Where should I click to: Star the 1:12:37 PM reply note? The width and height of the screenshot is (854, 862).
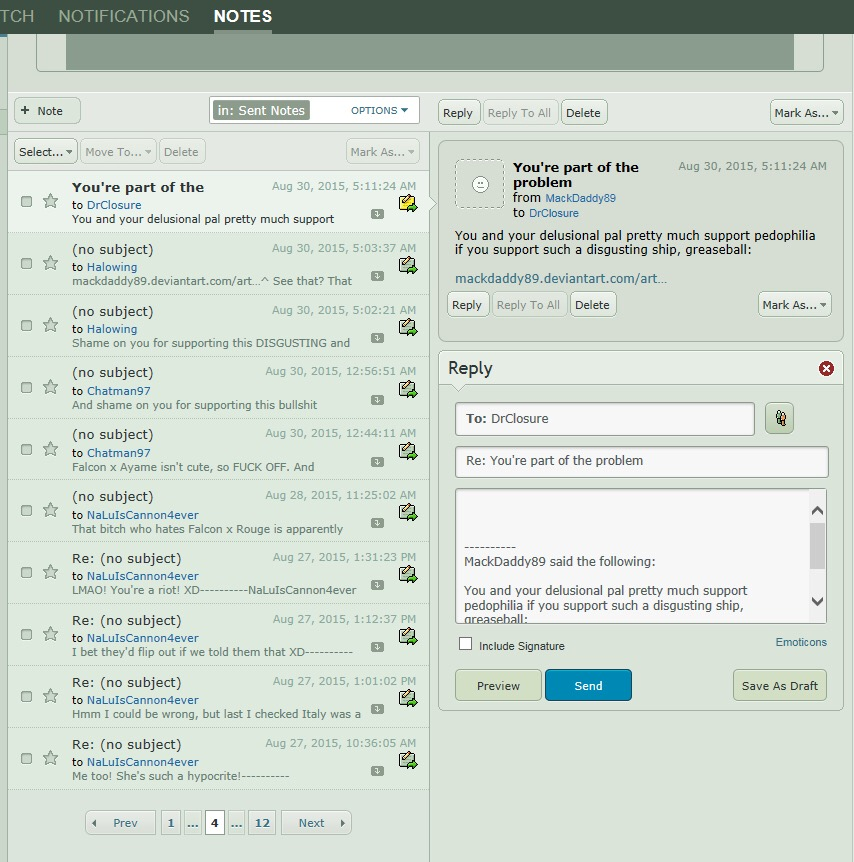51,635
